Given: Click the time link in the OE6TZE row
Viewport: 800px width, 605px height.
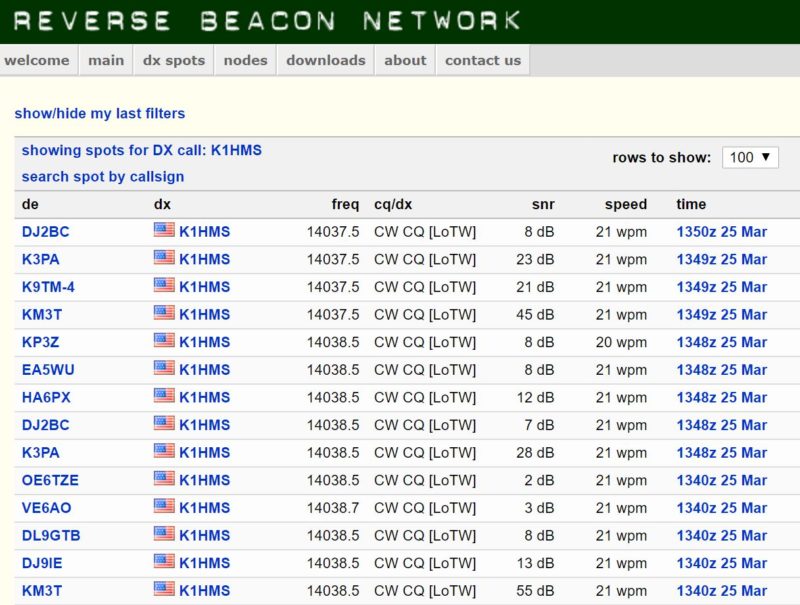Looking at the screenshot, I should (x=721, y=481).
